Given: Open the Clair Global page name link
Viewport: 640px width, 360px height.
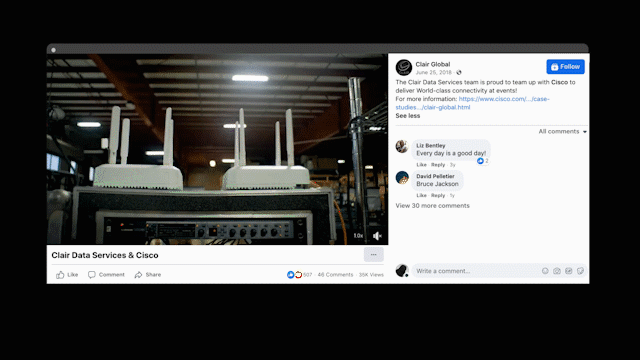Looking at the screenshot, I should (433, 64).
